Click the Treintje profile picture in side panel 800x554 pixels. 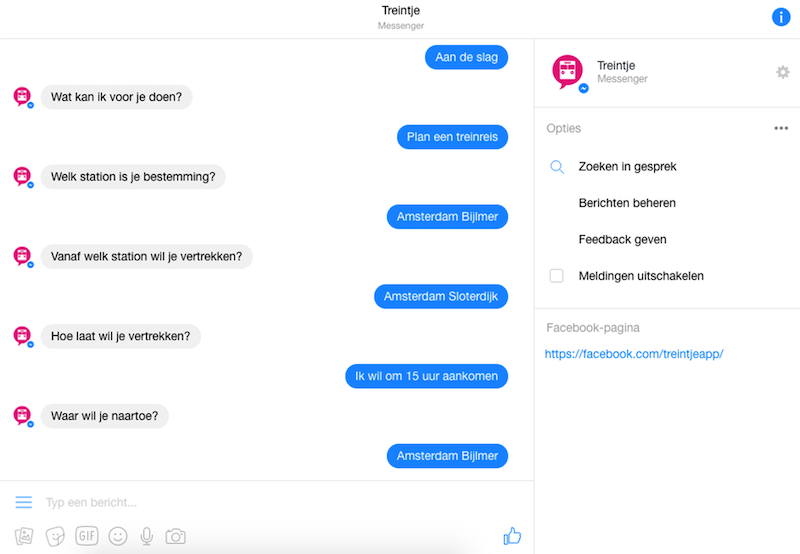(569, 72)
